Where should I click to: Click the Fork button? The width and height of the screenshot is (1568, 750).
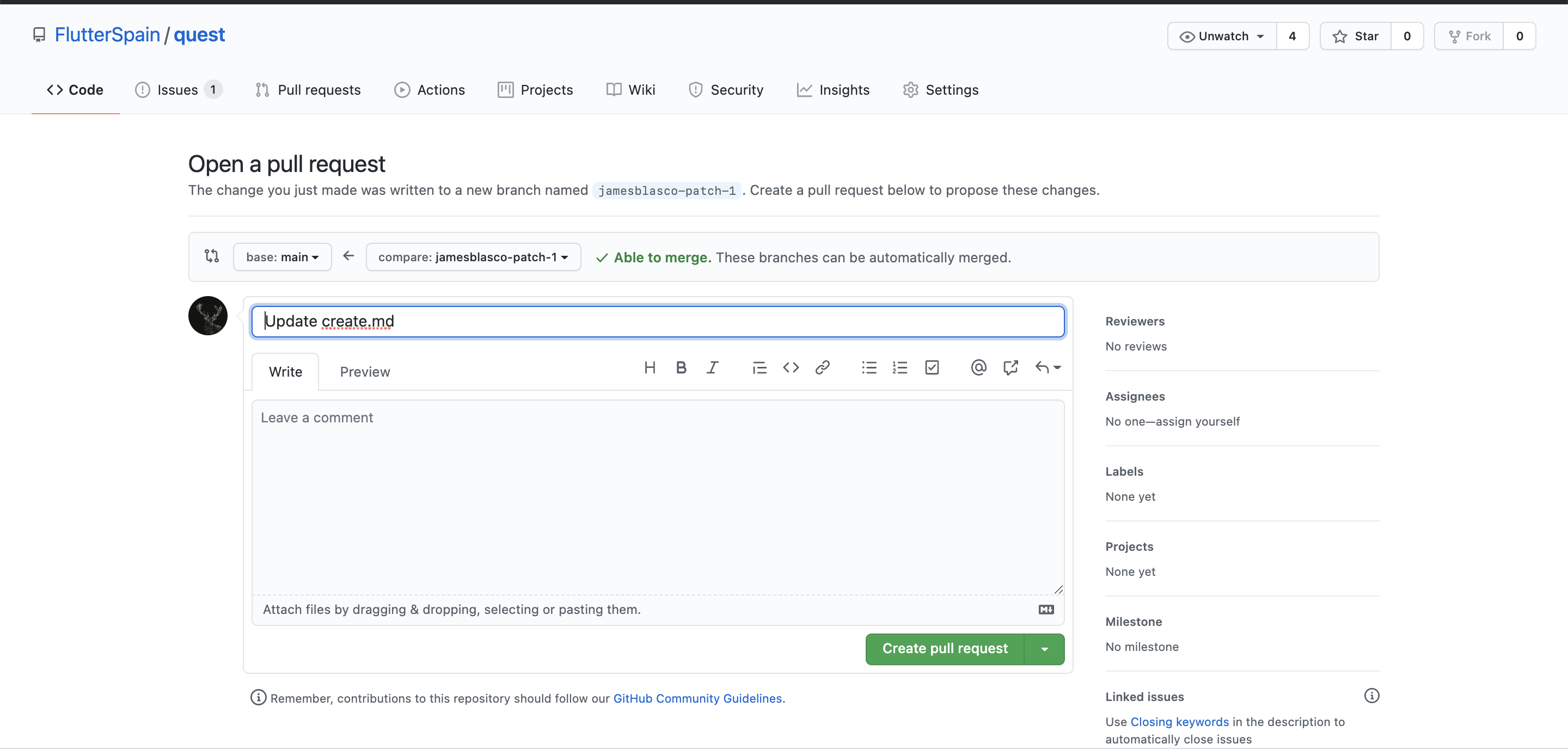(1469, 36)
